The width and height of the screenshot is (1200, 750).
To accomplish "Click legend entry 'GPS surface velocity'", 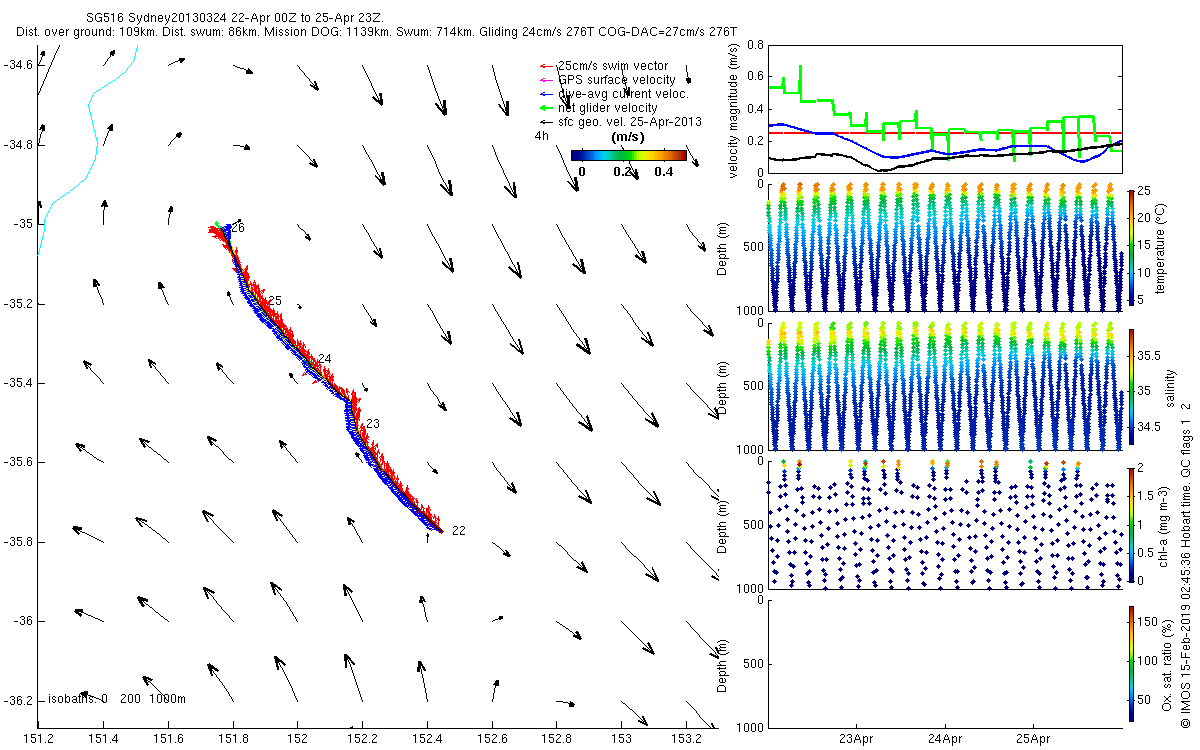I will click(x=616, y=79).
